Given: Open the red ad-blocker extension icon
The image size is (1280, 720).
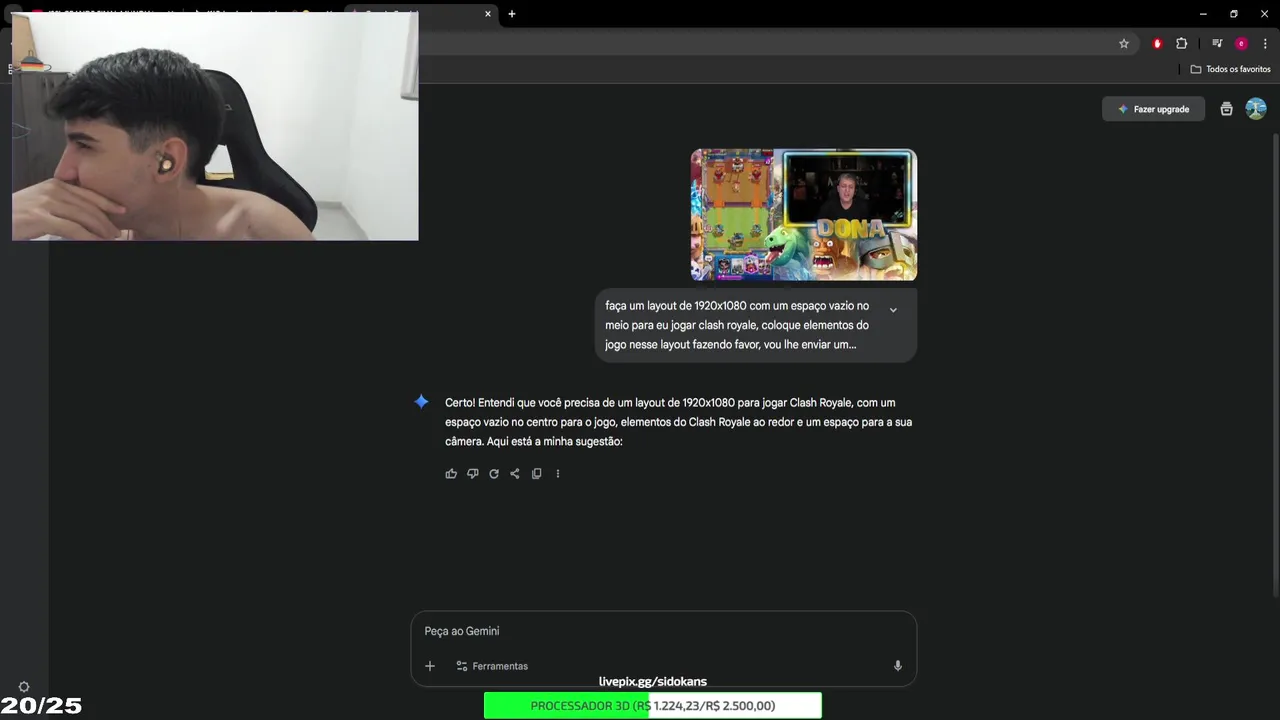Looking at the screenshot, I should (1157, 44).
